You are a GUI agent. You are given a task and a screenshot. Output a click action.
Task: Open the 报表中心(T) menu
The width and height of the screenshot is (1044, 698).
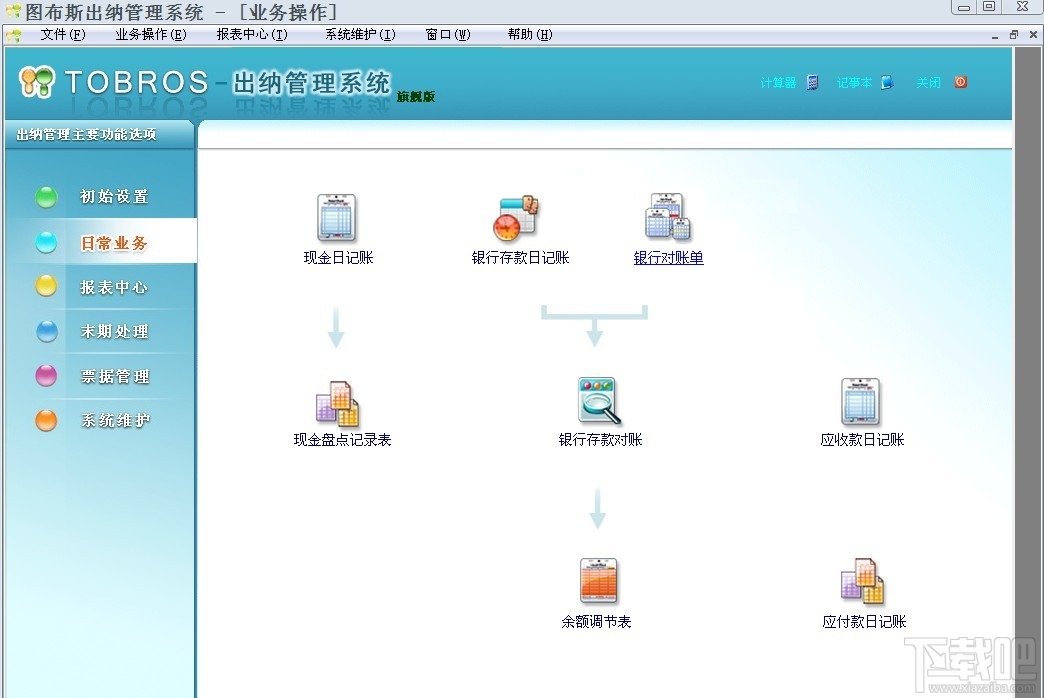point(252,35)
